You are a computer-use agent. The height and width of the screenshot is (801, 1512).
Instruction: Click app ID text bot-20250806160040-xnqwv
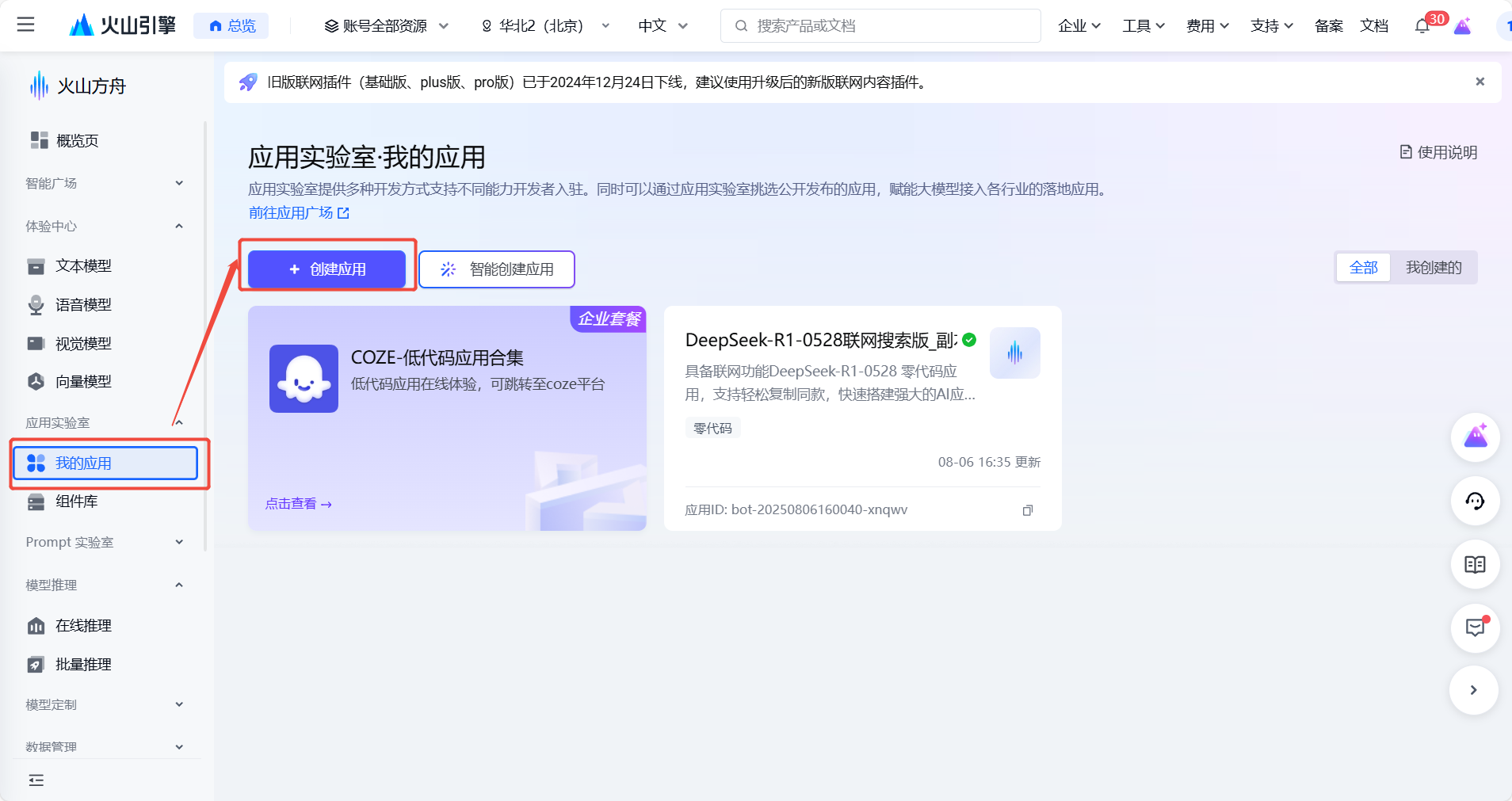pyautogui.click(x=819, y=509)
